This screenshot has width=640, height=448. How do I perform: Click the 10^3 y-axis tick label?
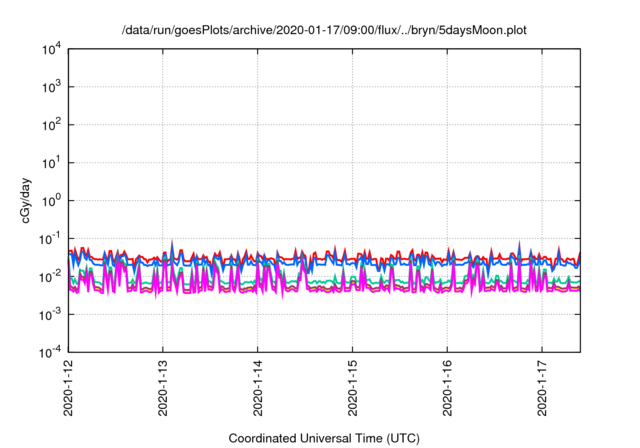pyautogui.click(x=51, y=87)
